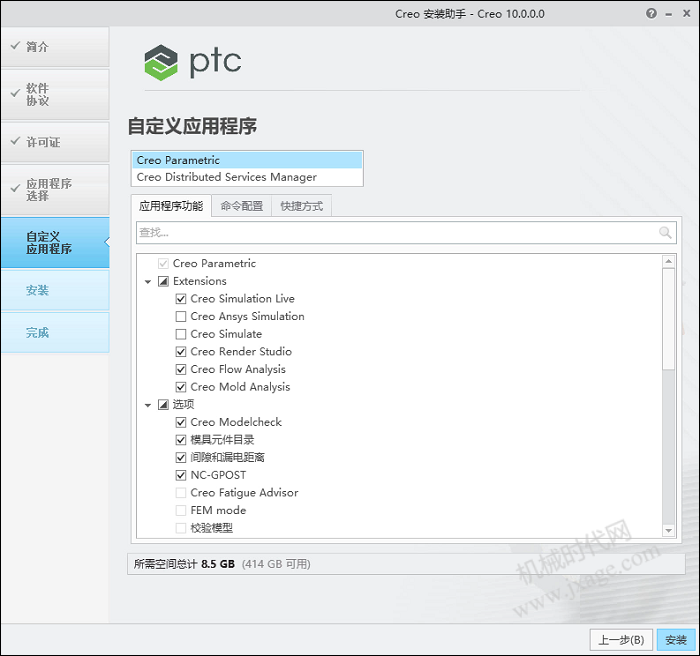The image size is (700, 656).
Task: Toggle the Extensions group checkbox
Action: pos(163,281)
